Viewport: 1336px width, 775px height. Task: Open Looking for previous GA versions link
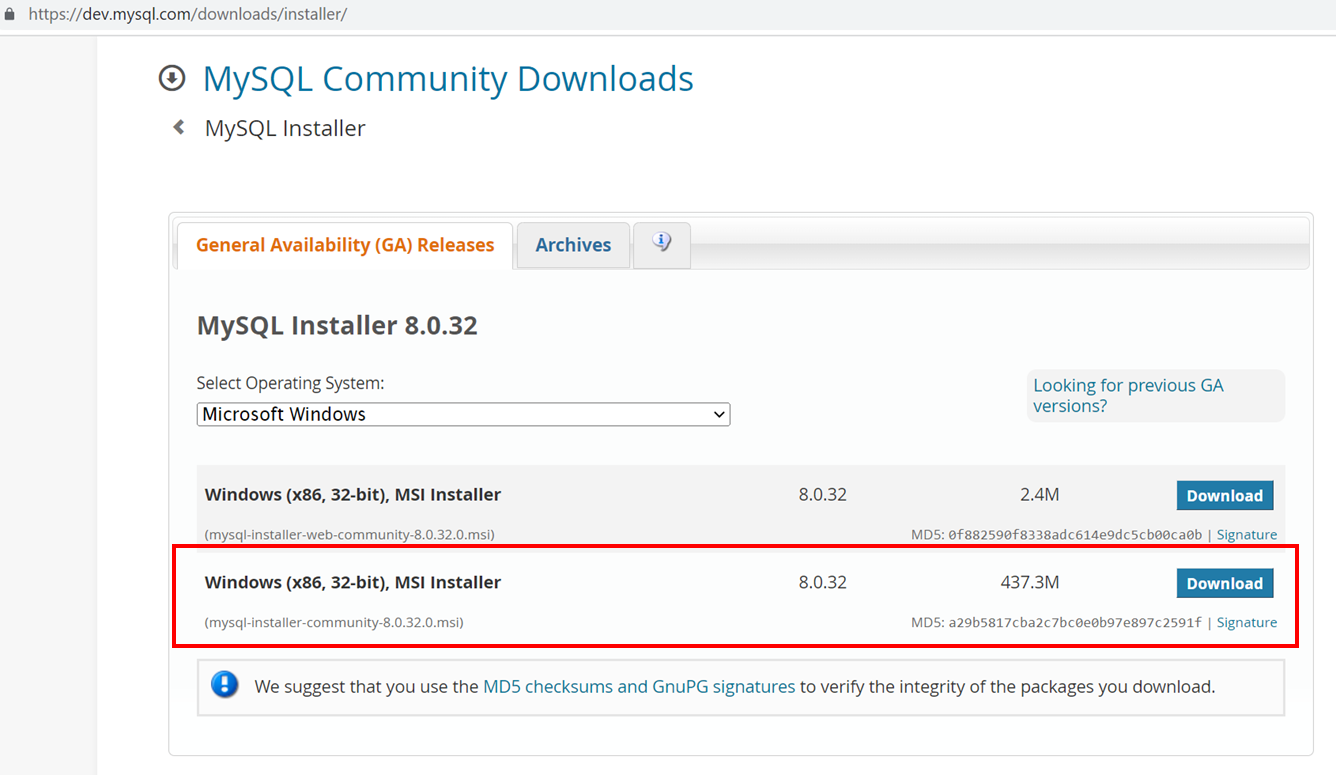coord(1128,396)
